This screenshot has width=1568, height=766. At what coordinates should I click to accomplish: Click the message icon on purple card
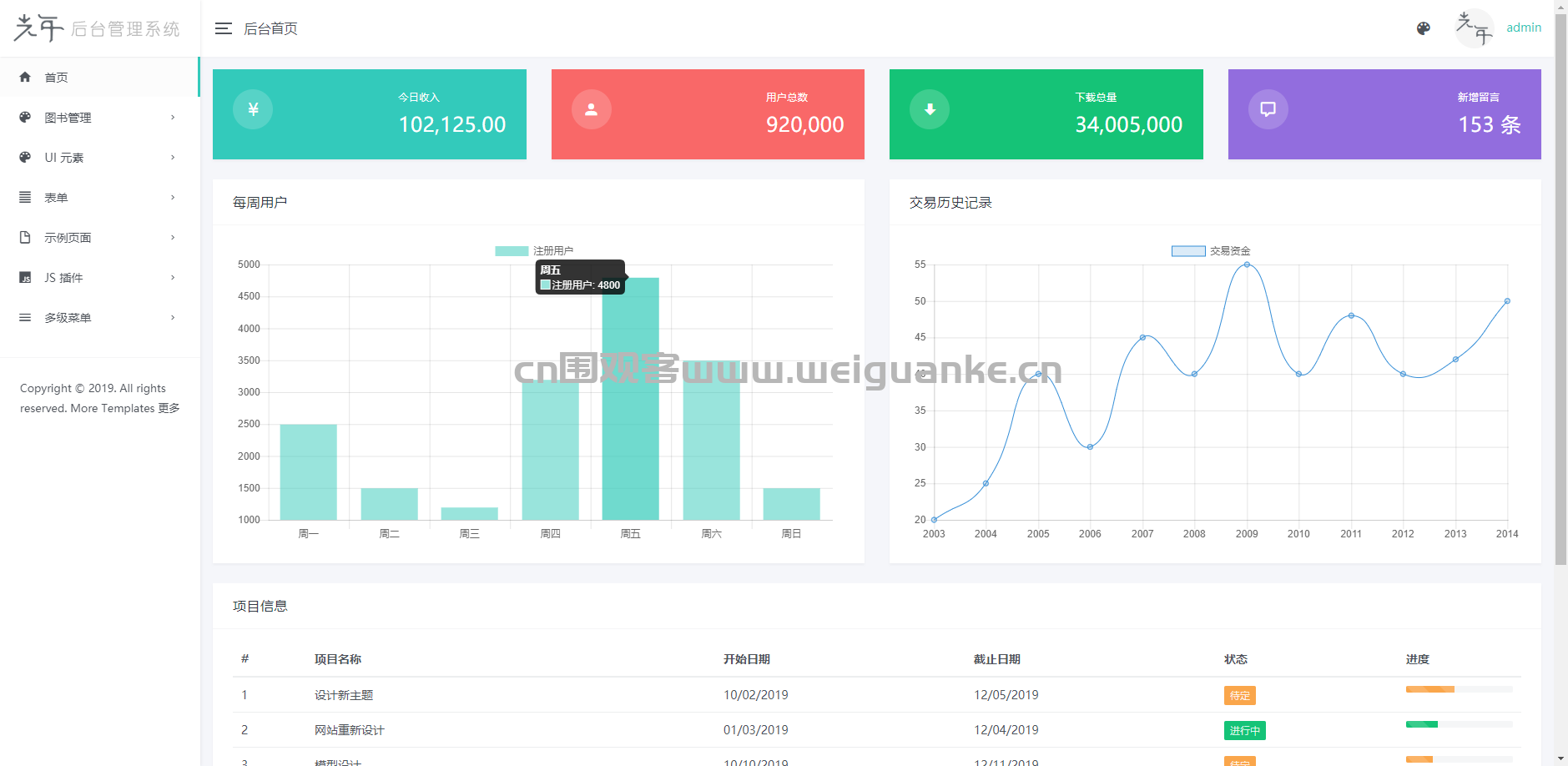(x=1268, y=109)
